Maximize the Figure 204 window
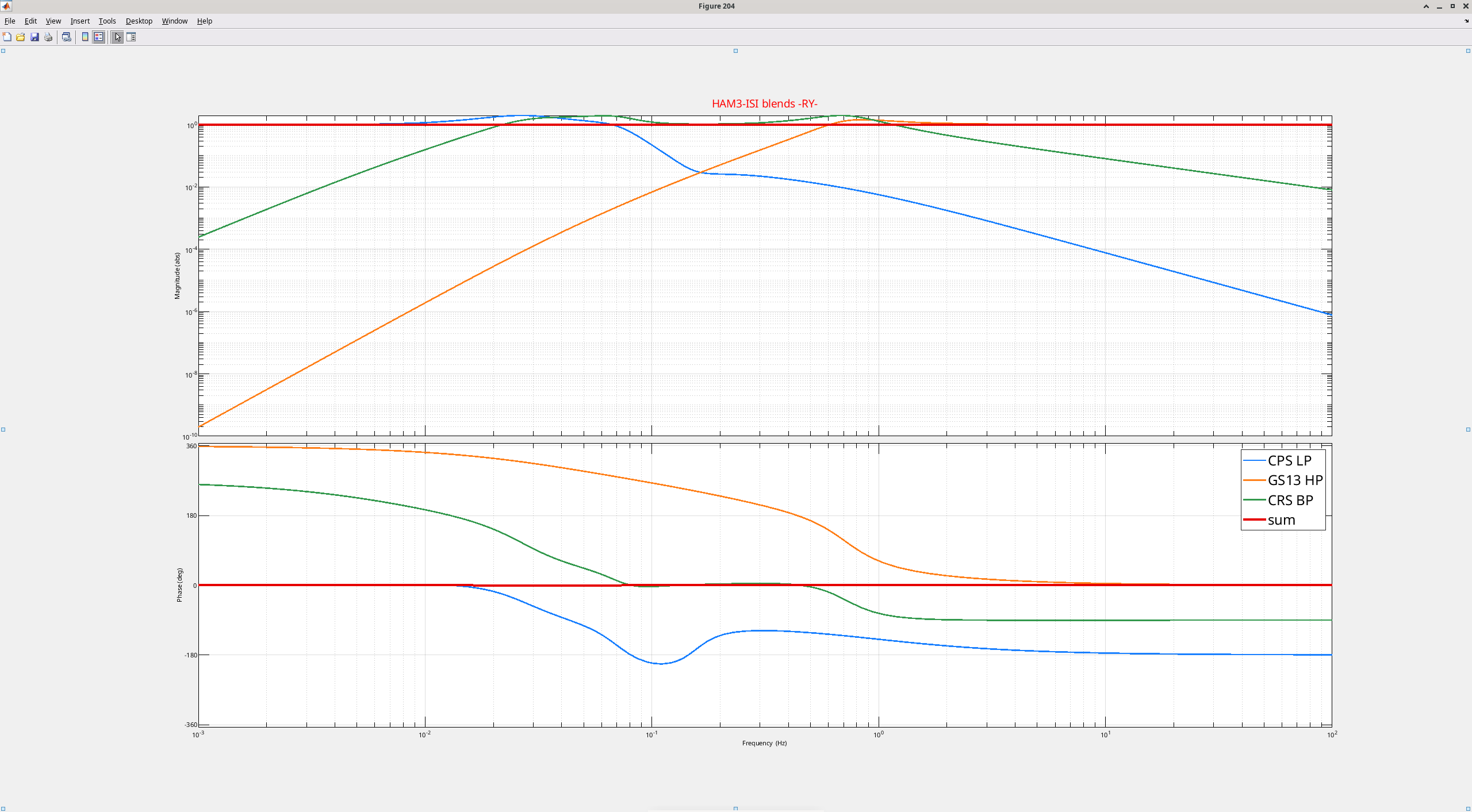 (x=1452, y=6)
